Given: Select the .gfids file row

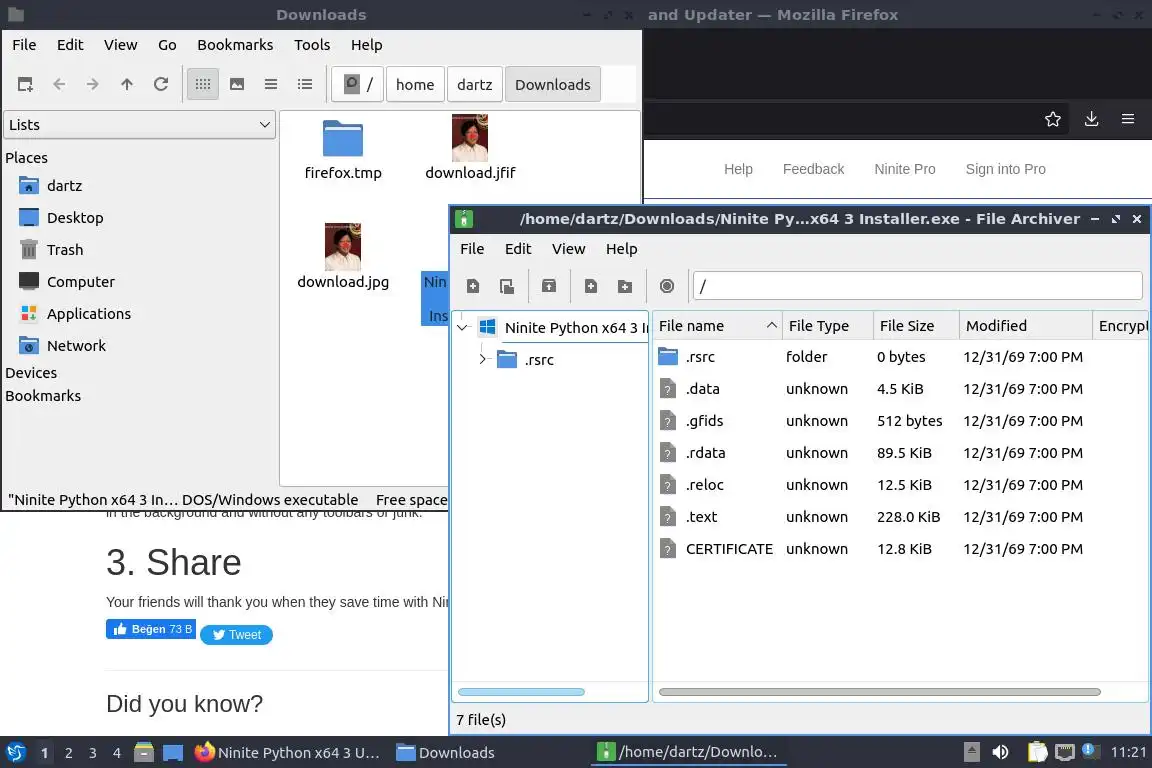Looking at the screenshot, I should point(900,421).
